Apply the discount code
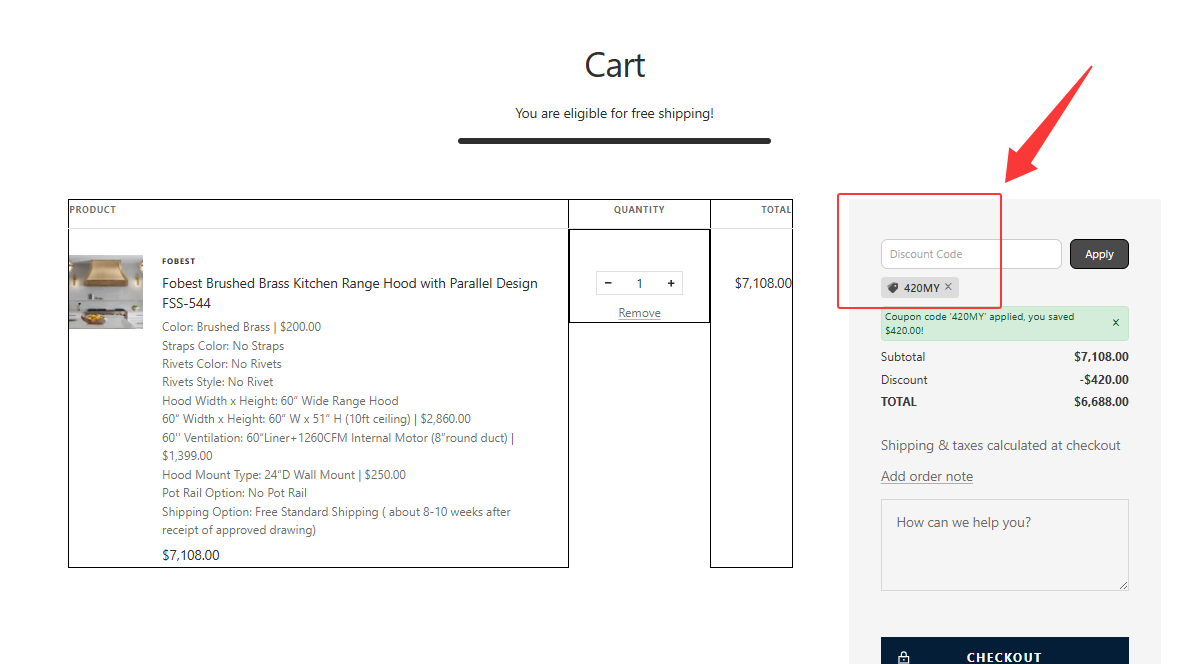Screen dimensions: 1203x664 pyautogui.click(x=1099, y=254)
